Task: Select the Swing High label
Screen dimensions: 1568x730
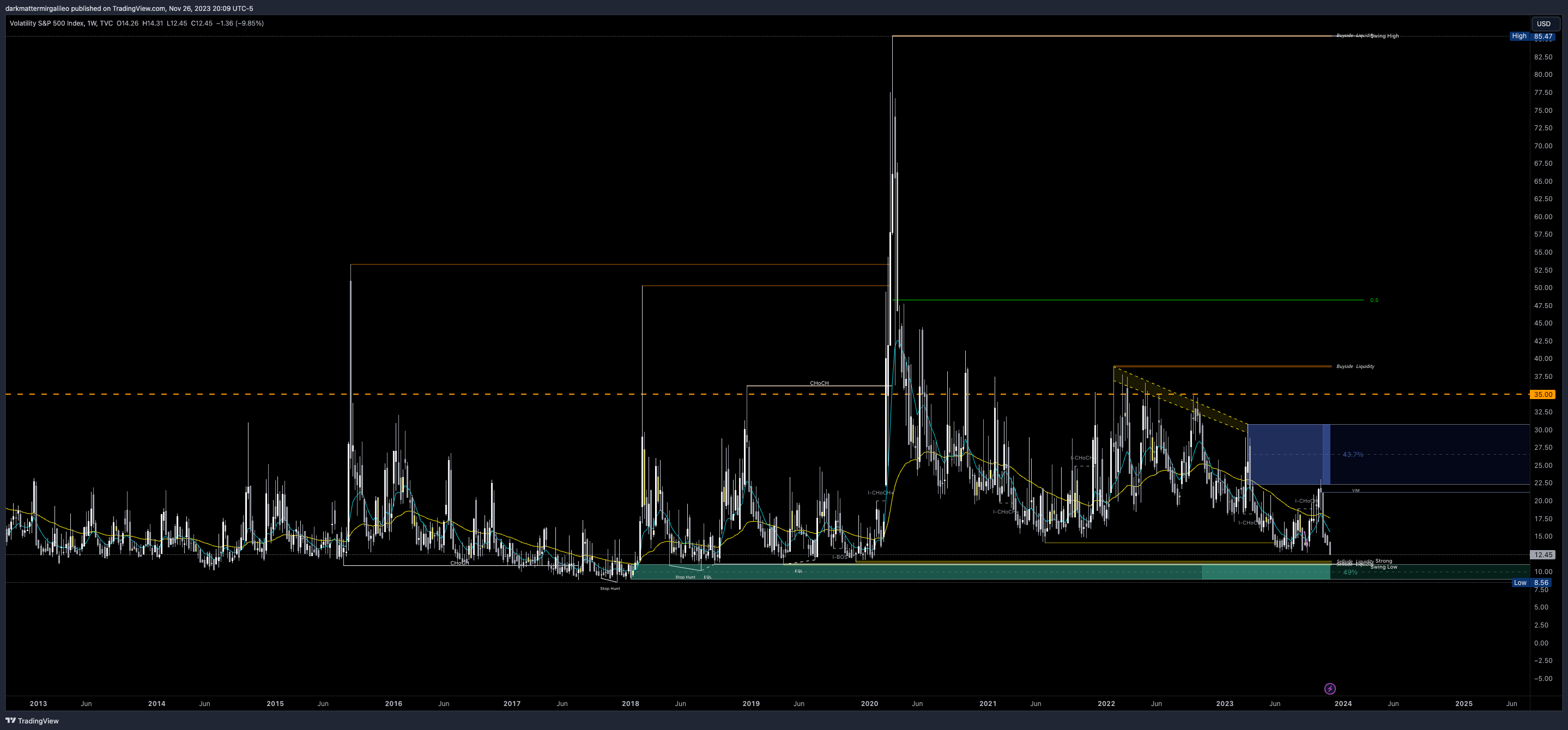Action: 1385,36
